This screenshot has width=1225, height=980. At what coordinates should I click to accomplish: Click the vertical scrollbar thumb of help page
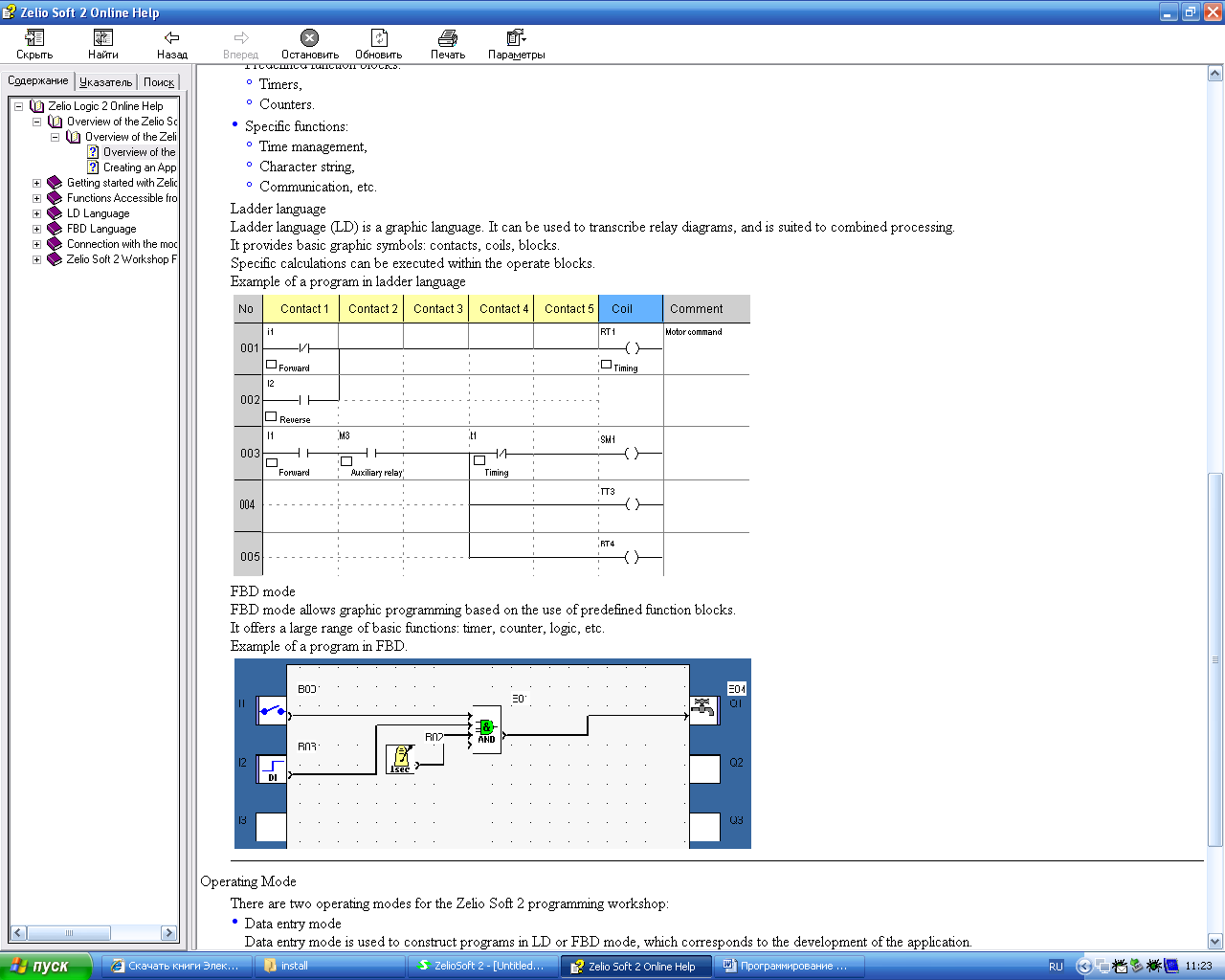pos(1215,659)
